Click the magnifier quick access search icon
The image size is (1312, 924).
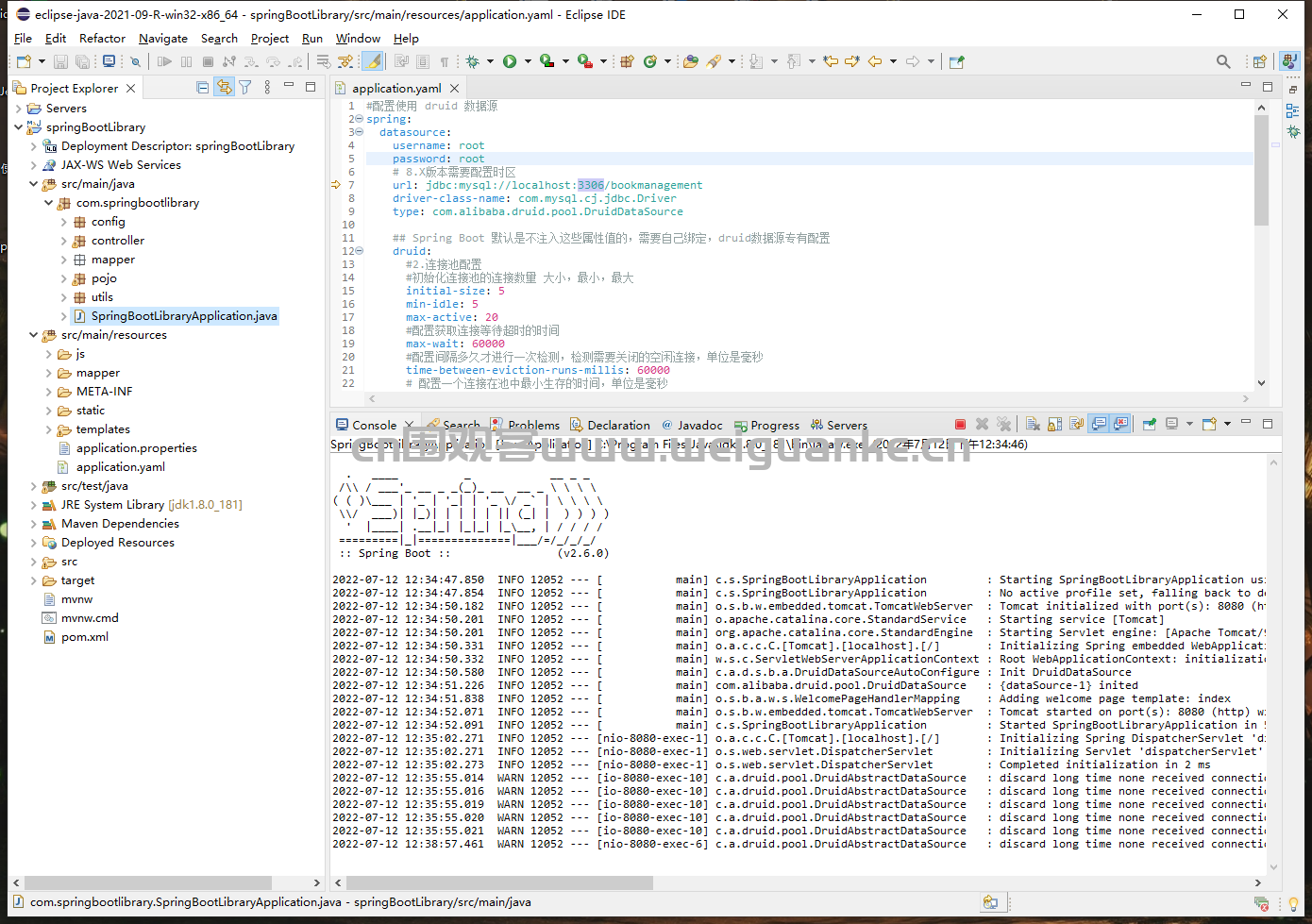tap(1223, 61)
